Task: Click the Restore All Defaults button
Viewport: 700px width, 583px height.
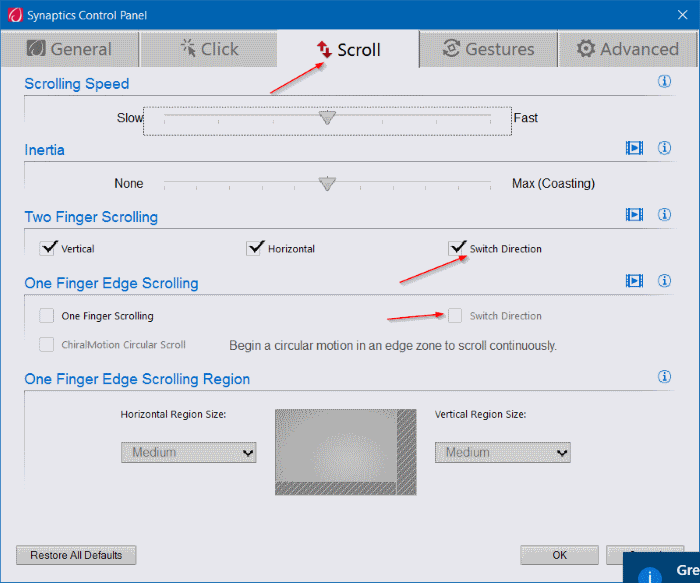Action: click(76, 555)
